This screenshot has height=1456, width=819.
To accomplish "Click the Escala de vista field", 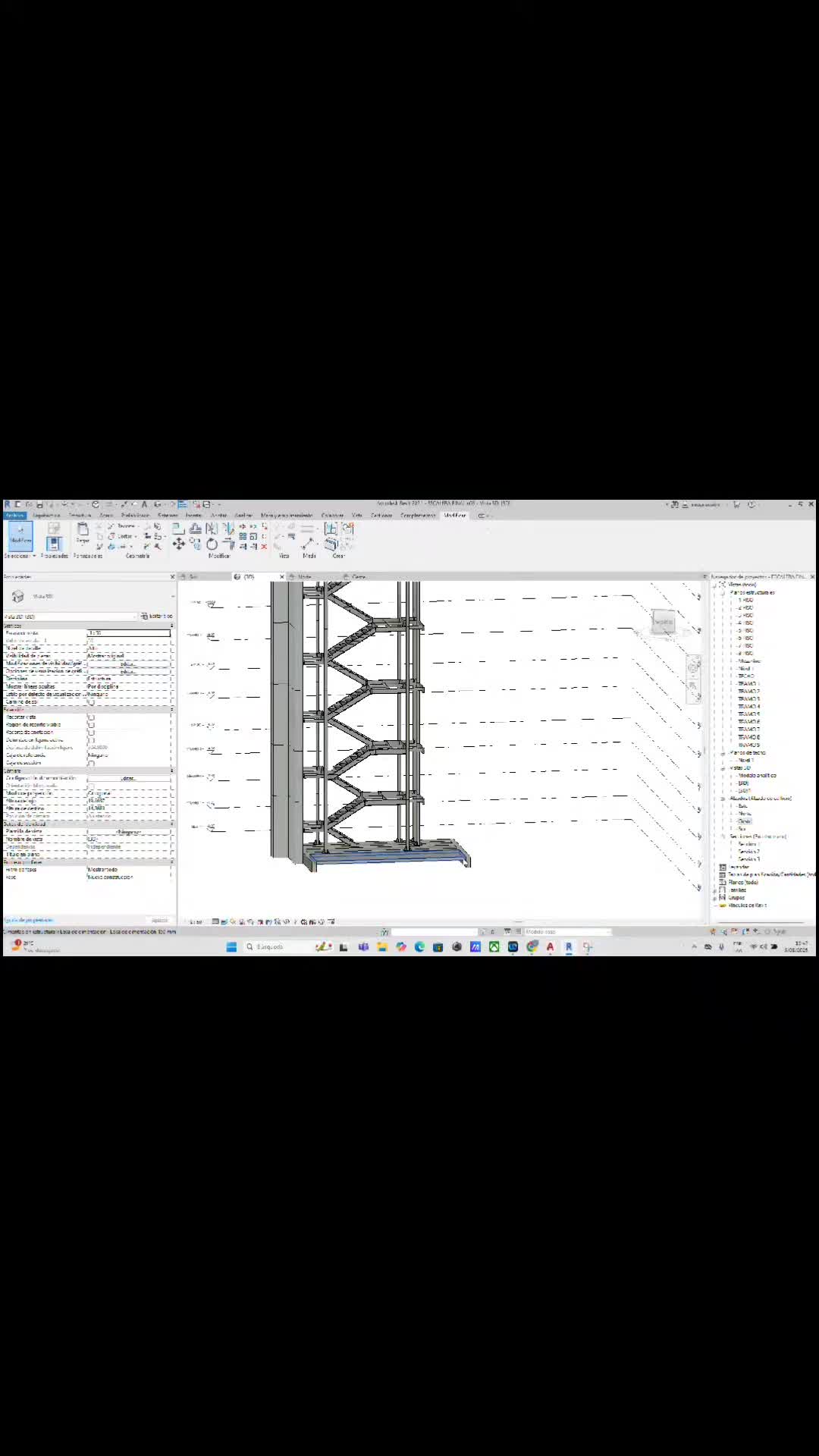I will 128,632.
